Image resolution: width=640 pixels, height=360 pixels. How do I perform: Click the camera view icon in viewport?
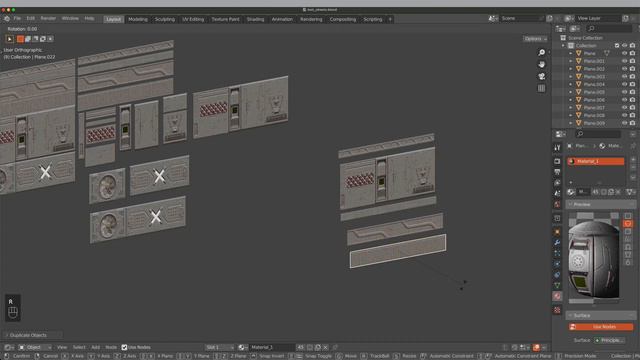(541, 76)
